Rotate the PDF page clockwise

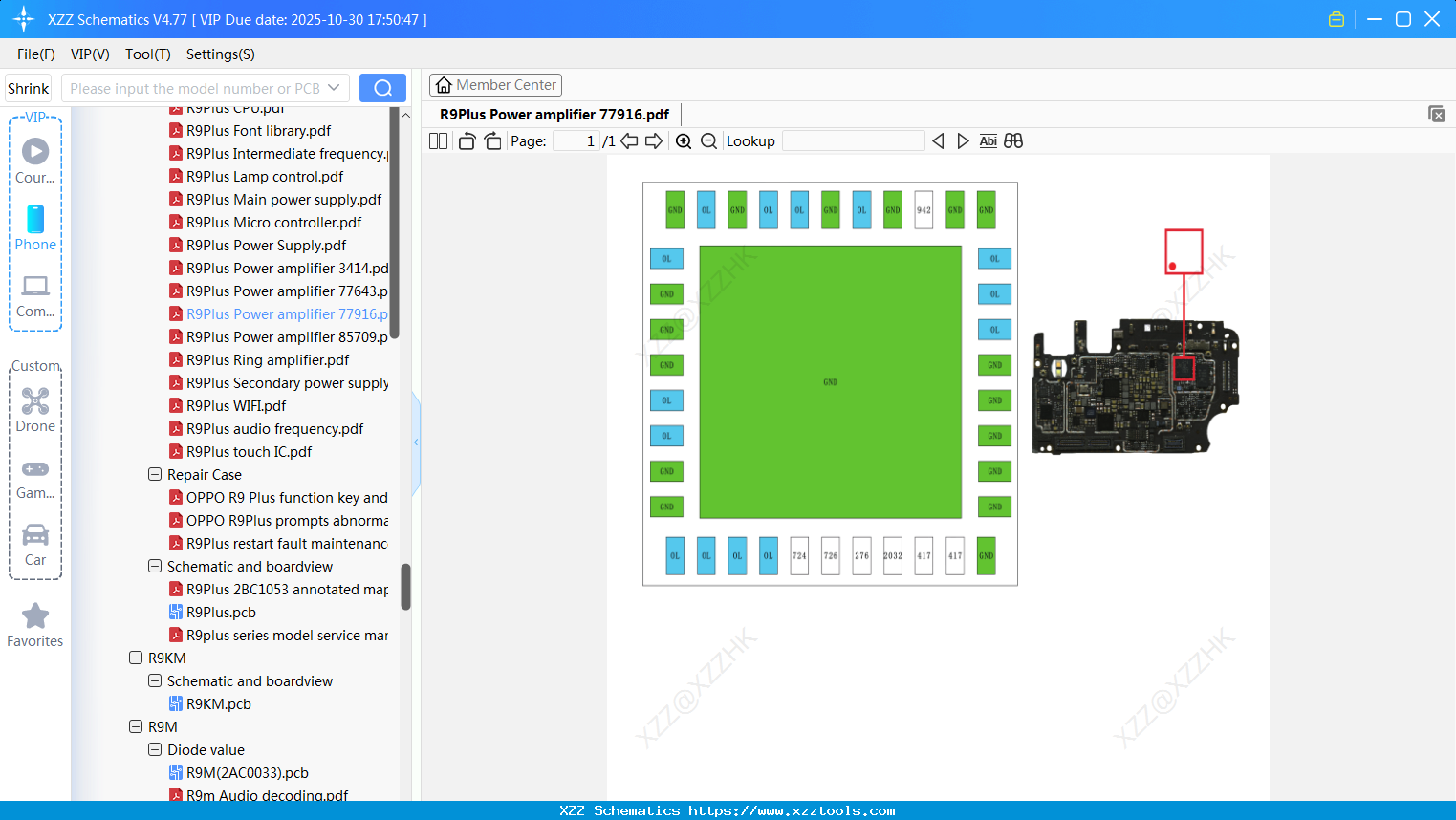click(x=492, y=140)
